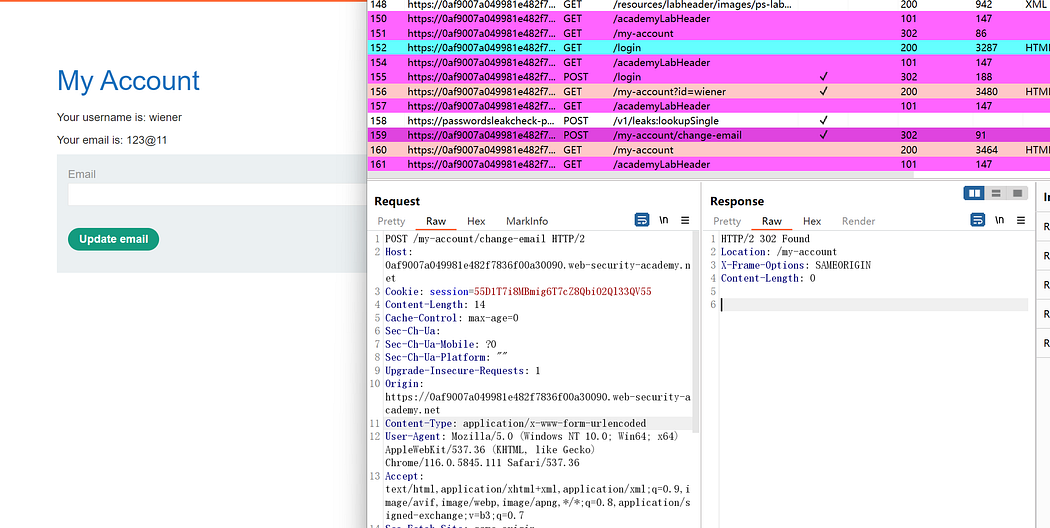Viewport: 1050px width, 528px height.
Task: Select combined tabbed layout view
Action: [1018, 193]
